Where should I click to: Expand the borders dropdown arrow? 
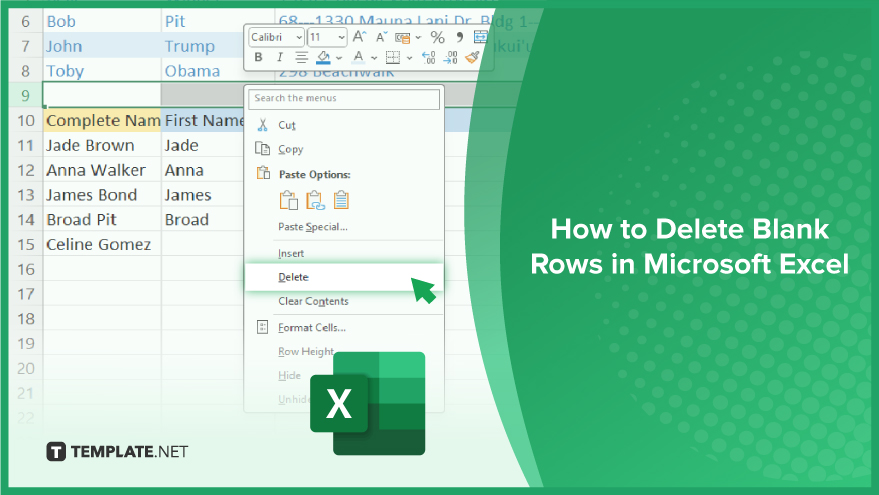tap(409, 58)
